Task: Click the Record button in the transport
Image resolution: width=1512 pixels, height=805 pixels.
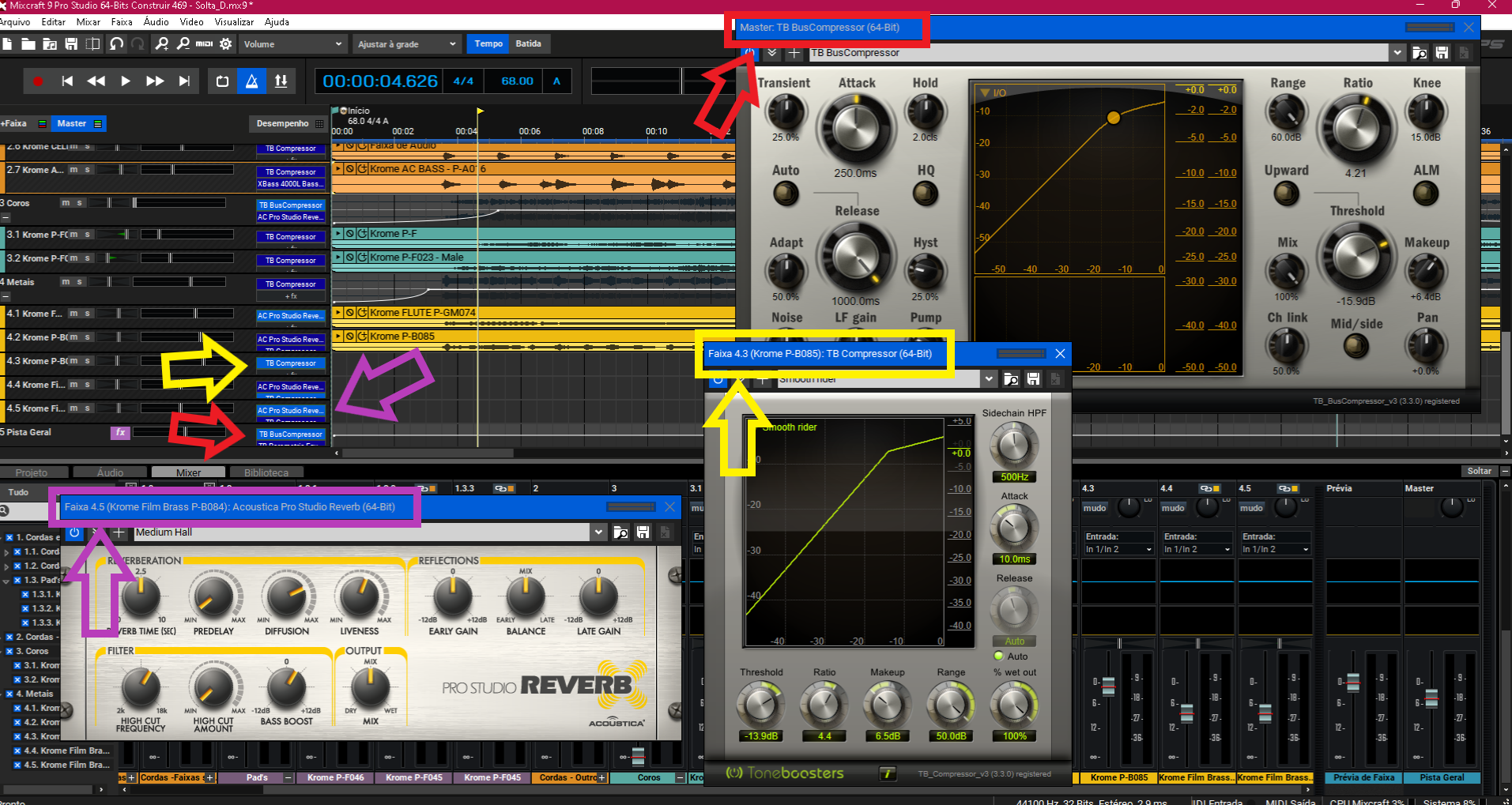Action: coord(37,81)
